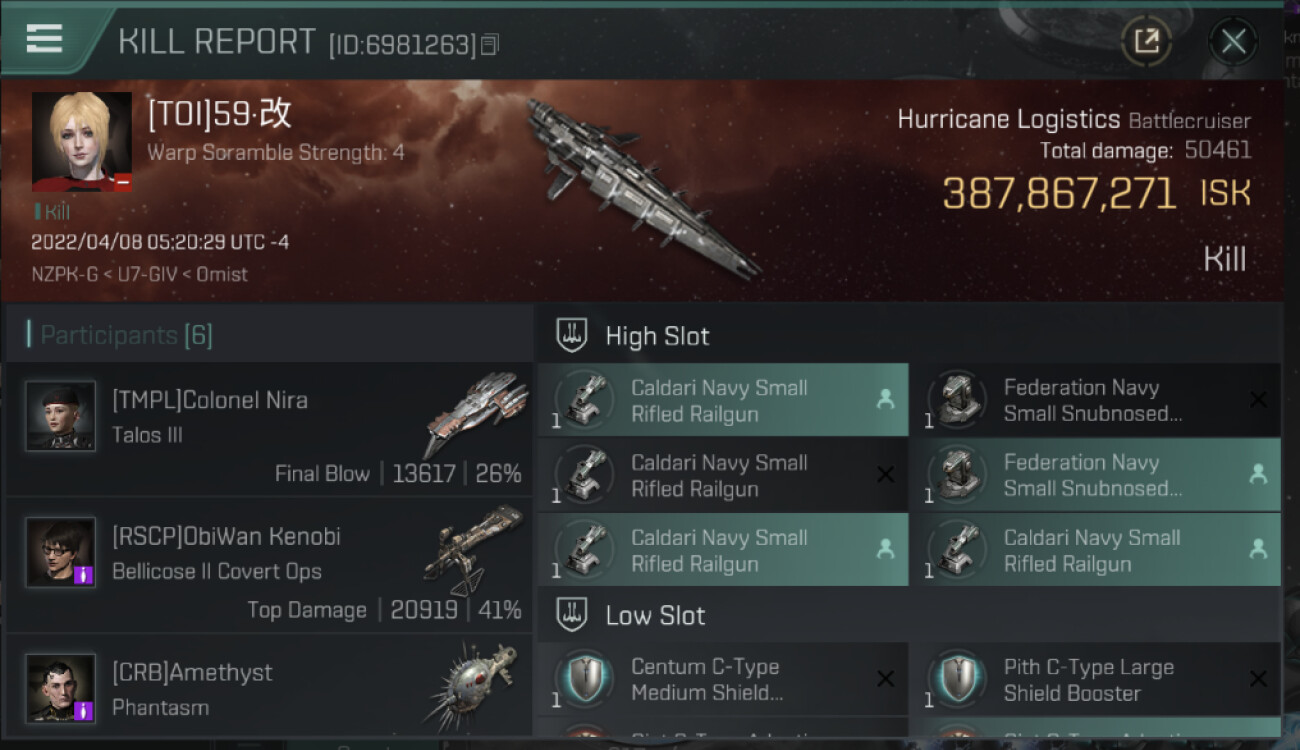Select Centum C-Type Medium Shield module
The width and height of the screenshot is (1300, 750).
(723, 679)
